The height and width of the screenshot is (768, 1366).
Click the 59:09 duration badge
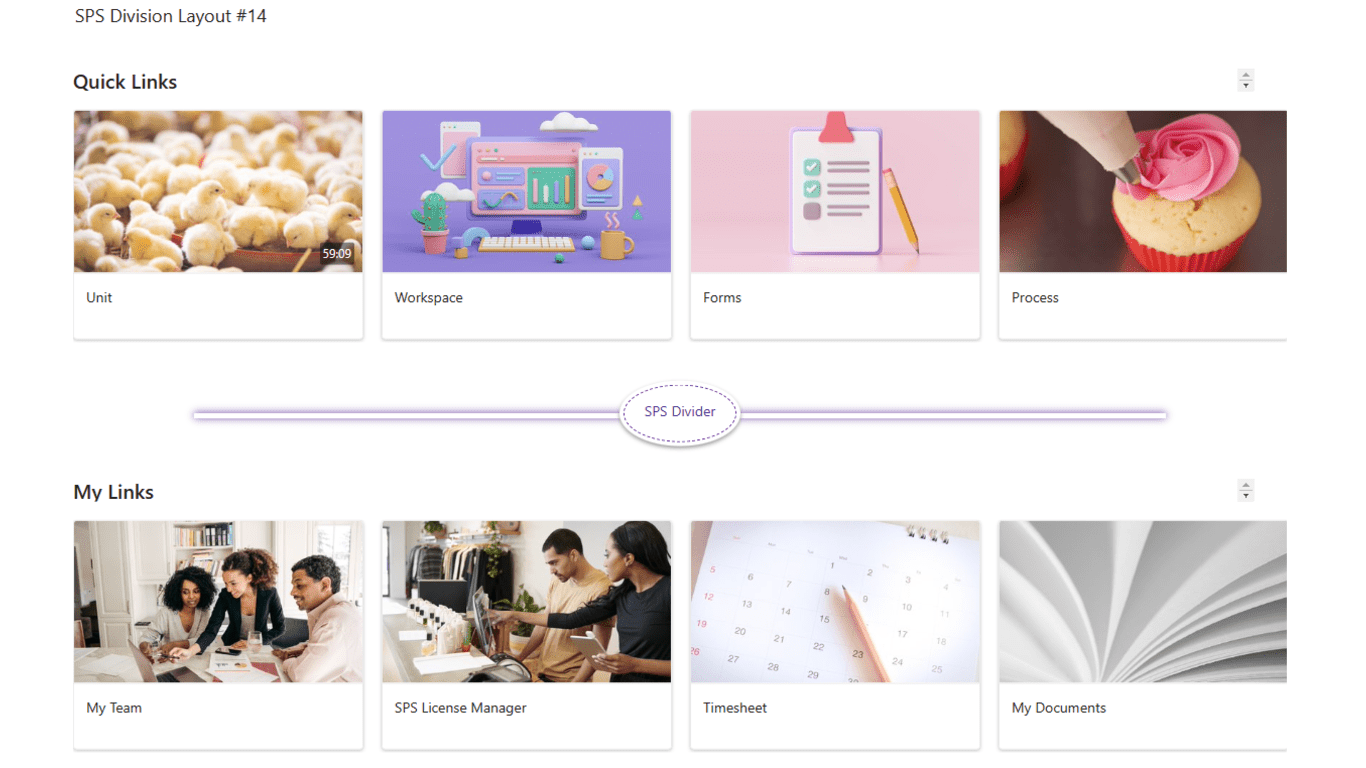click(337, 254)
